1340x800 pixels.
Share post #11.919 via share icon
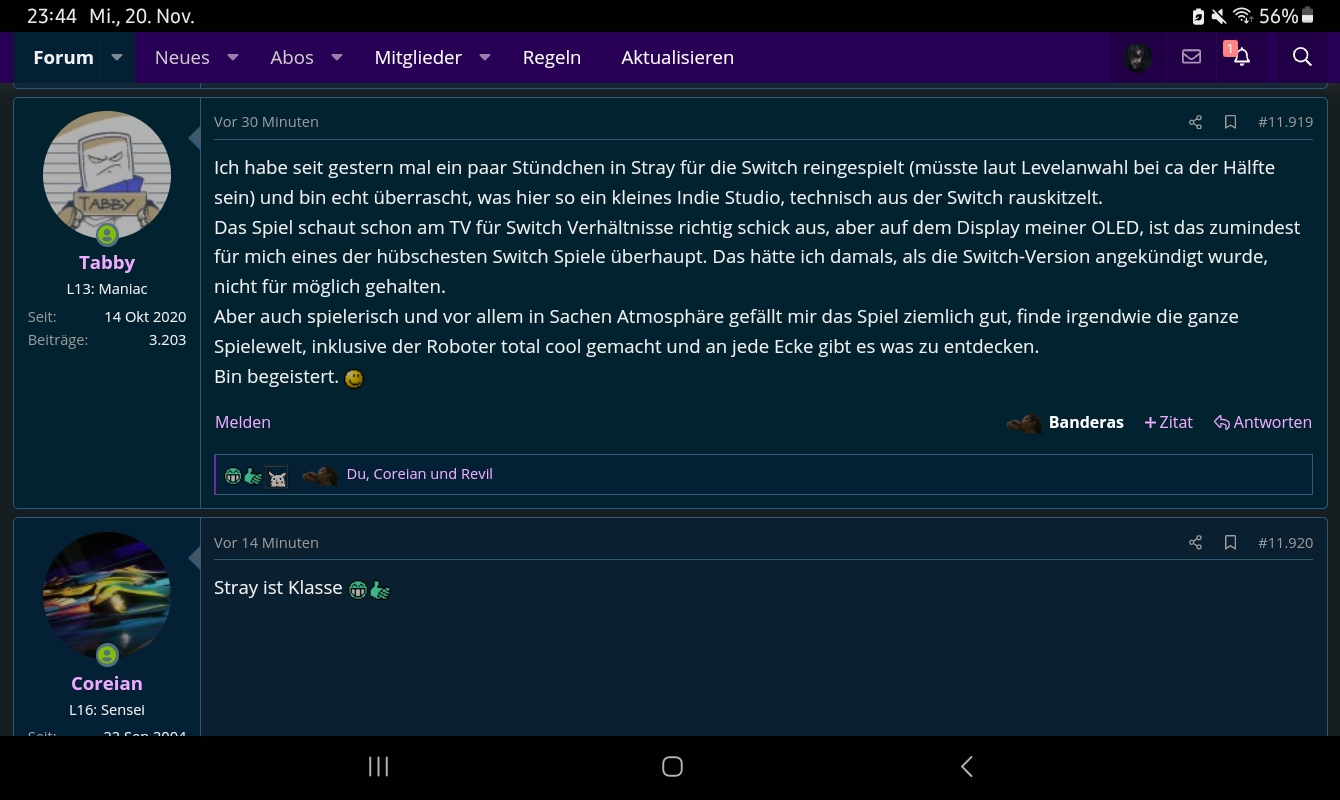[1195, 122]
